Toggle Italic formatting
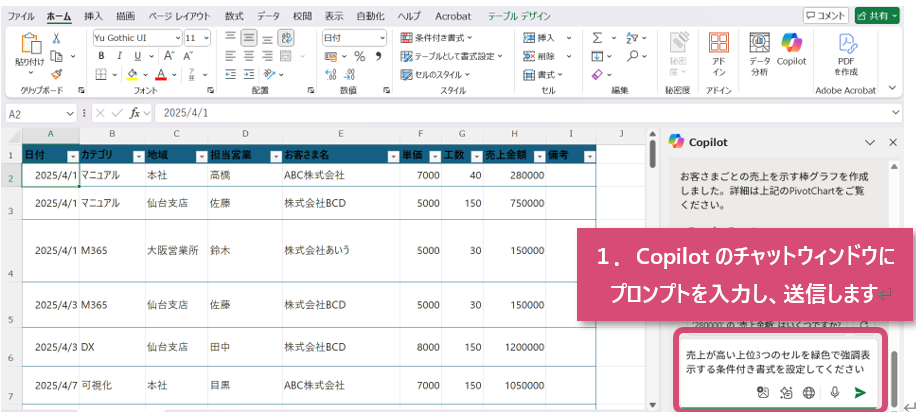The height and width of the screenshot is (412, 916). (119, 56)
